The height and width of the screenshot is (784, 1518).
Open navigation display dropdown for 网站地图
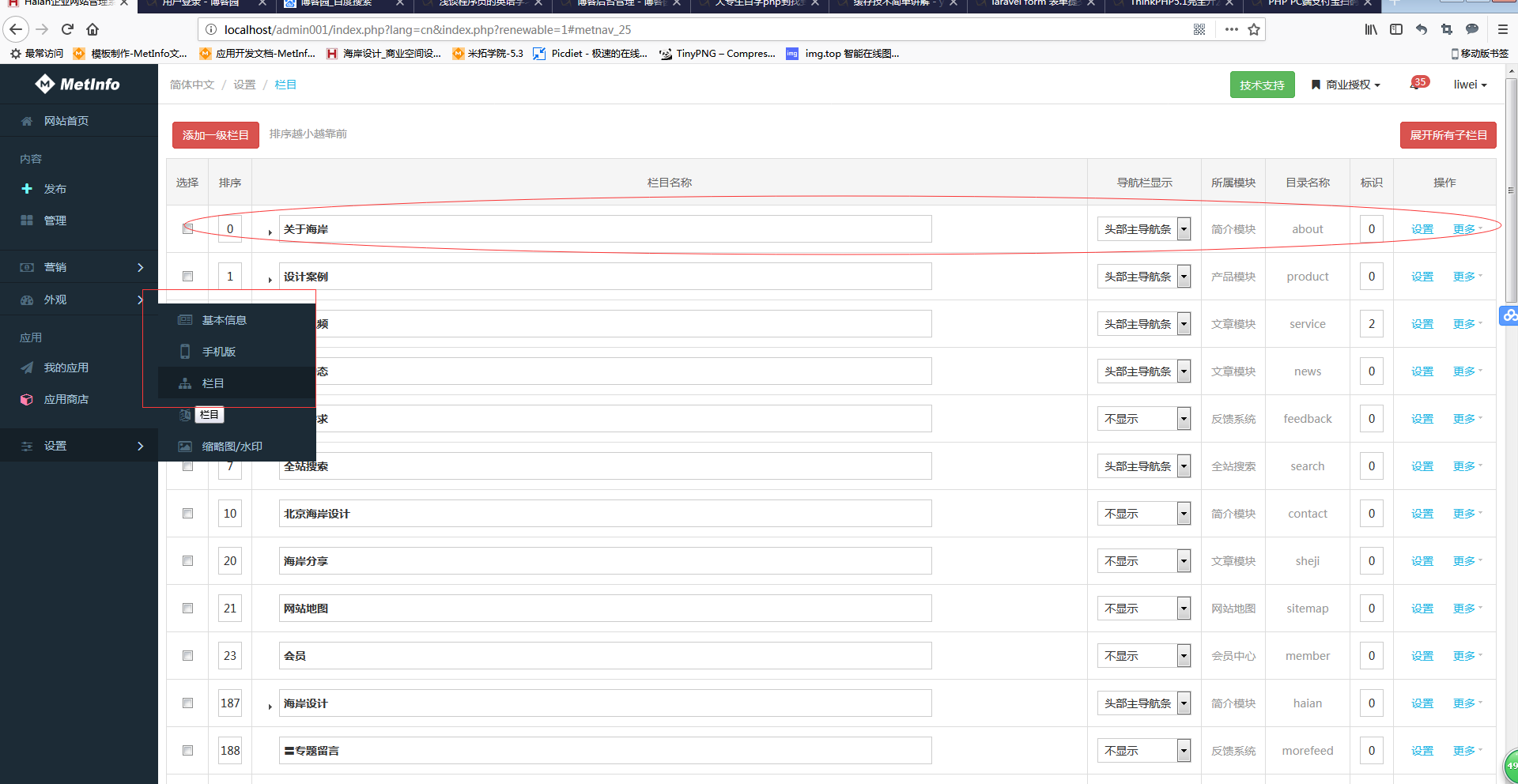point(1144,609)
